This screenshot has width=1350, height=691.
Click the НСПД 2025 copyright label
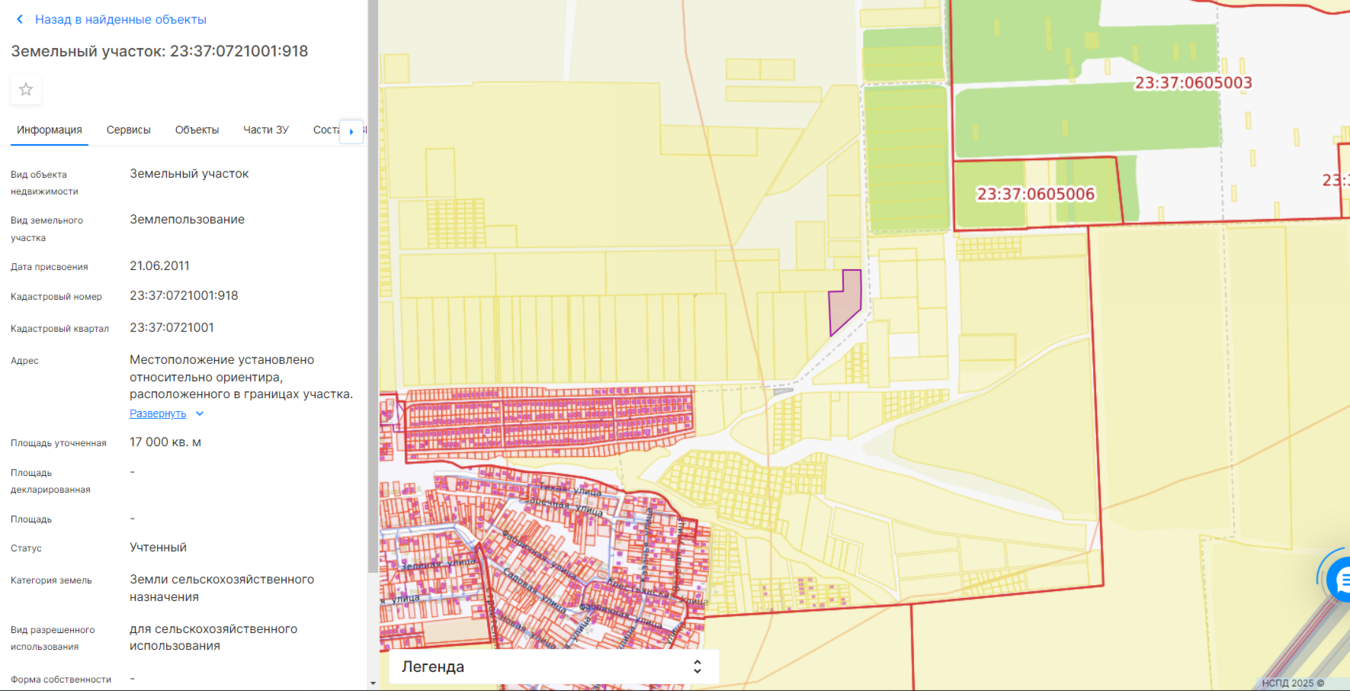tap(1292, 683)
